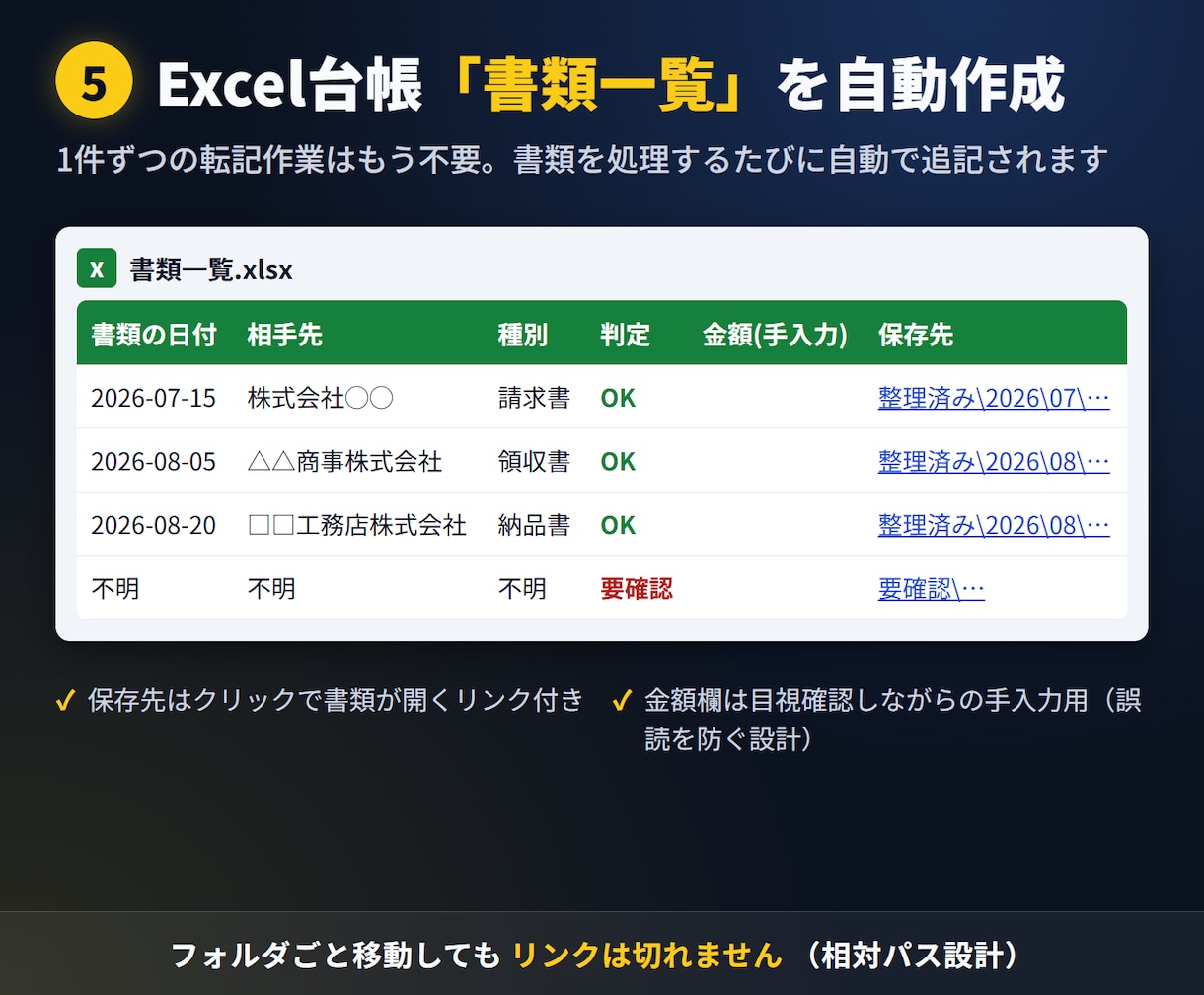The width and height of the screenshot is (1204, 995).
Task: Click the yellow 「書類一覧」 heading text
Action: click(599, 86)
